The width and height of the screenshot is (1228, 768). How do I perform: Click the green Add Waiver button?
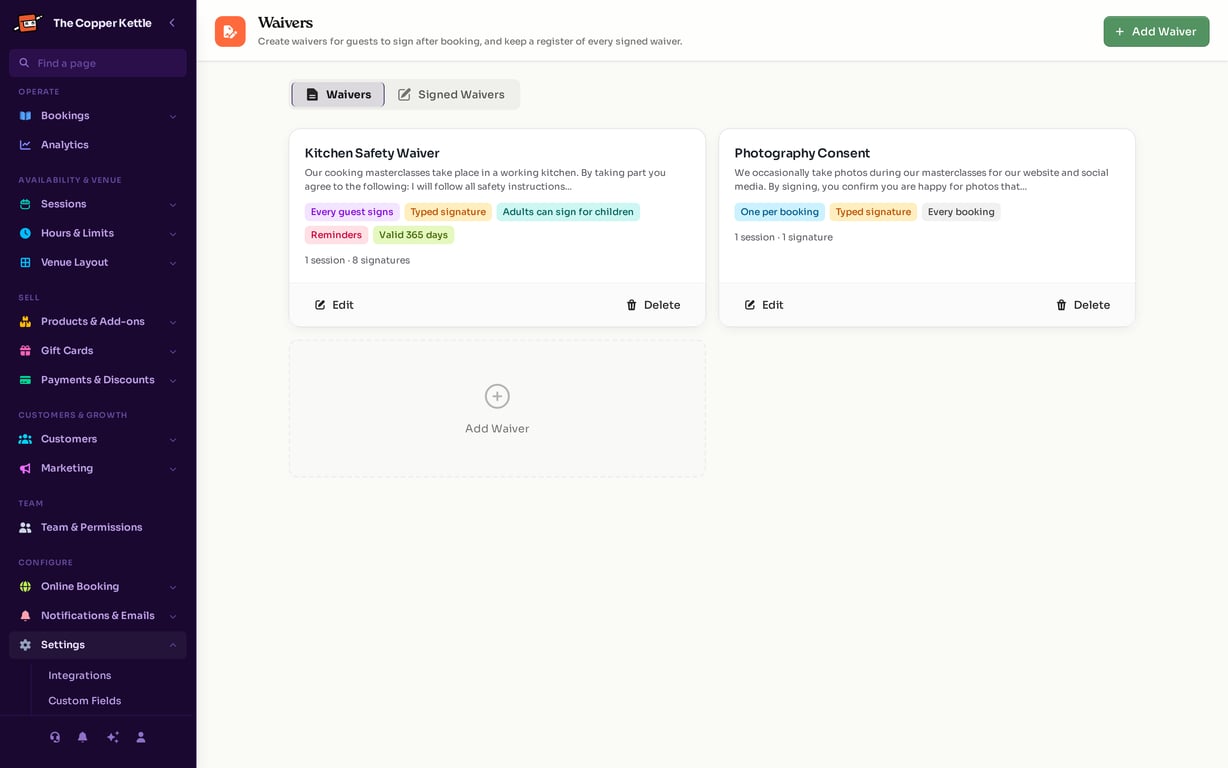point(1156,31)
